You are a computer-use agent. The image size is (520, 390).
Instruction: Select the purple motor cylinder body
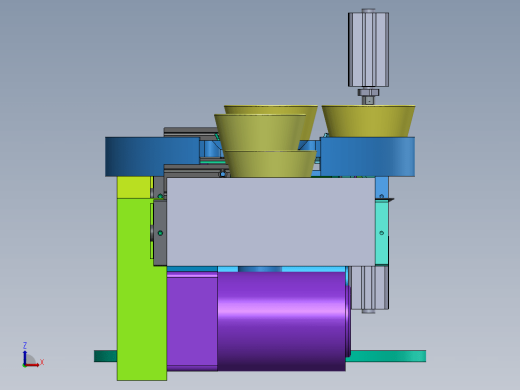(282, 321)
